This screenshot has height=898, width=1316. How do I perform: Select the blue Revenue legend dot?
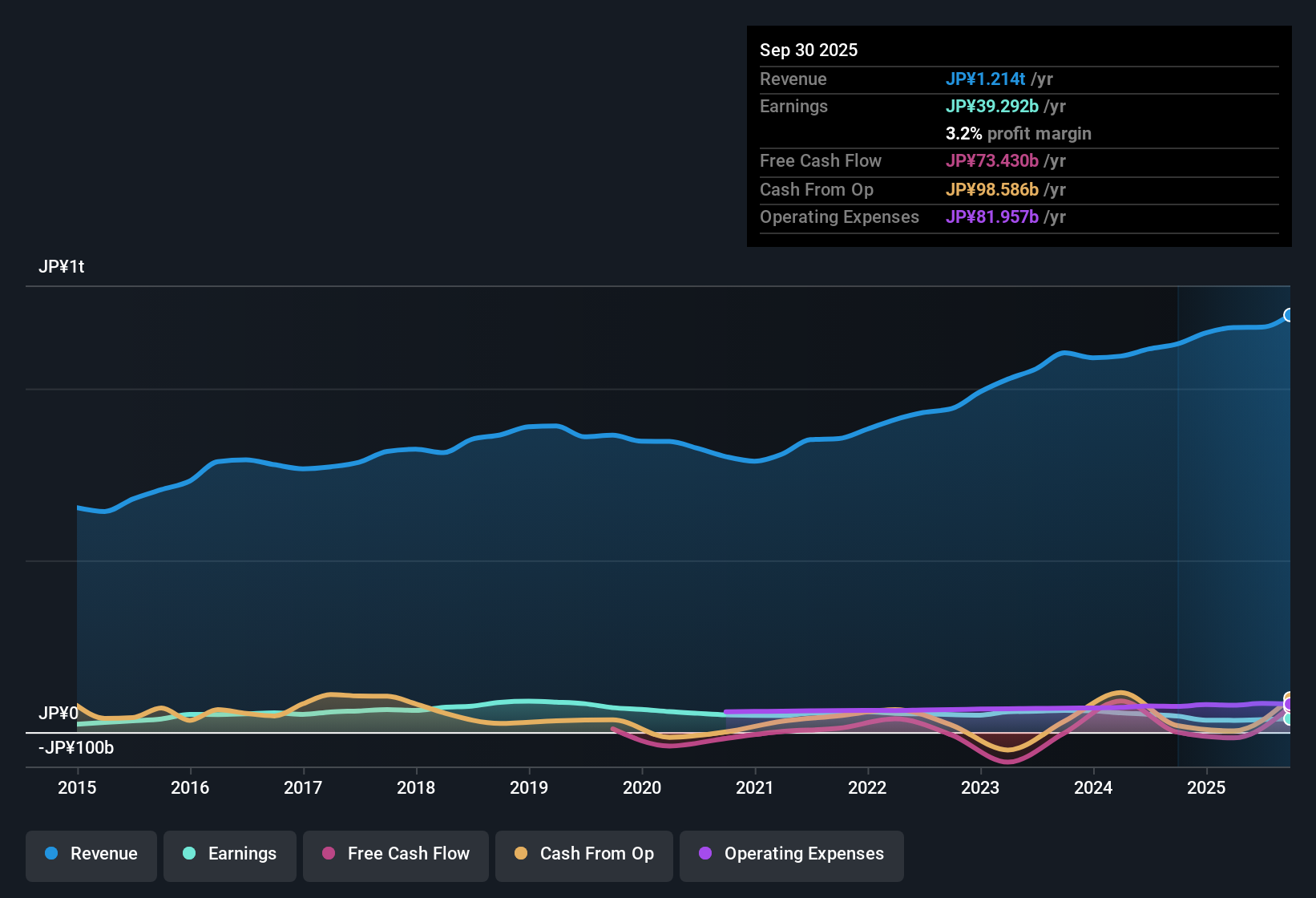(50, 854)
